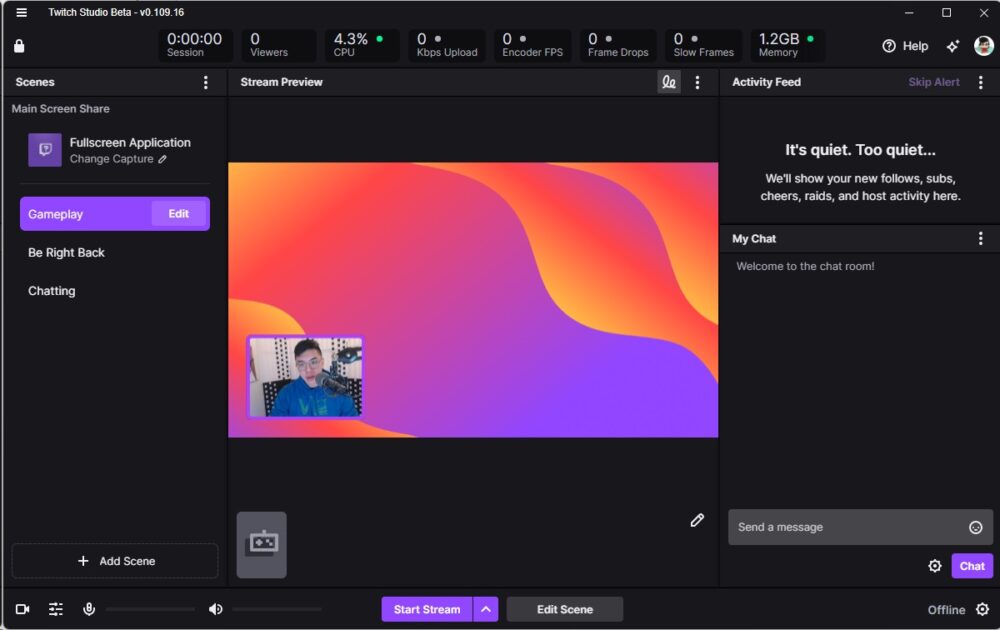Adjust the microphone volume slider

click(x=150, y=608)
